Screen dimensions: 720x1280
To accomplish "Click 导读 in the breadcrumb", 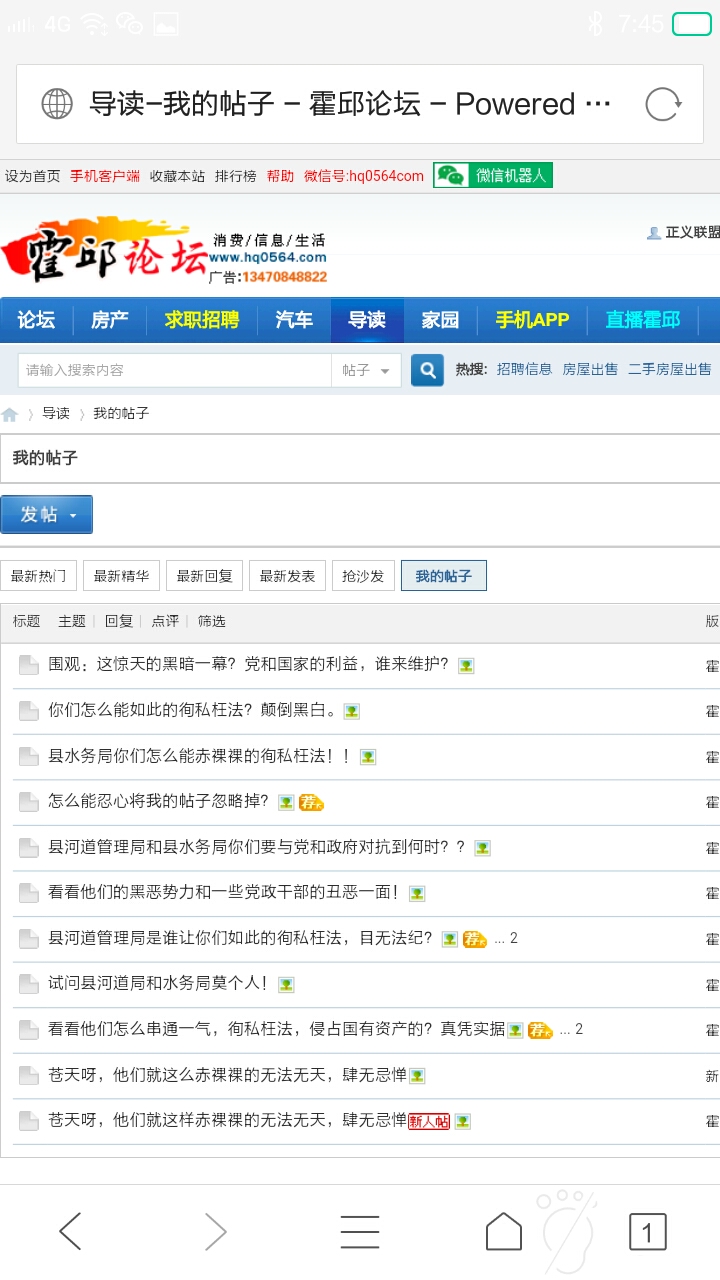I will [56, 414].
